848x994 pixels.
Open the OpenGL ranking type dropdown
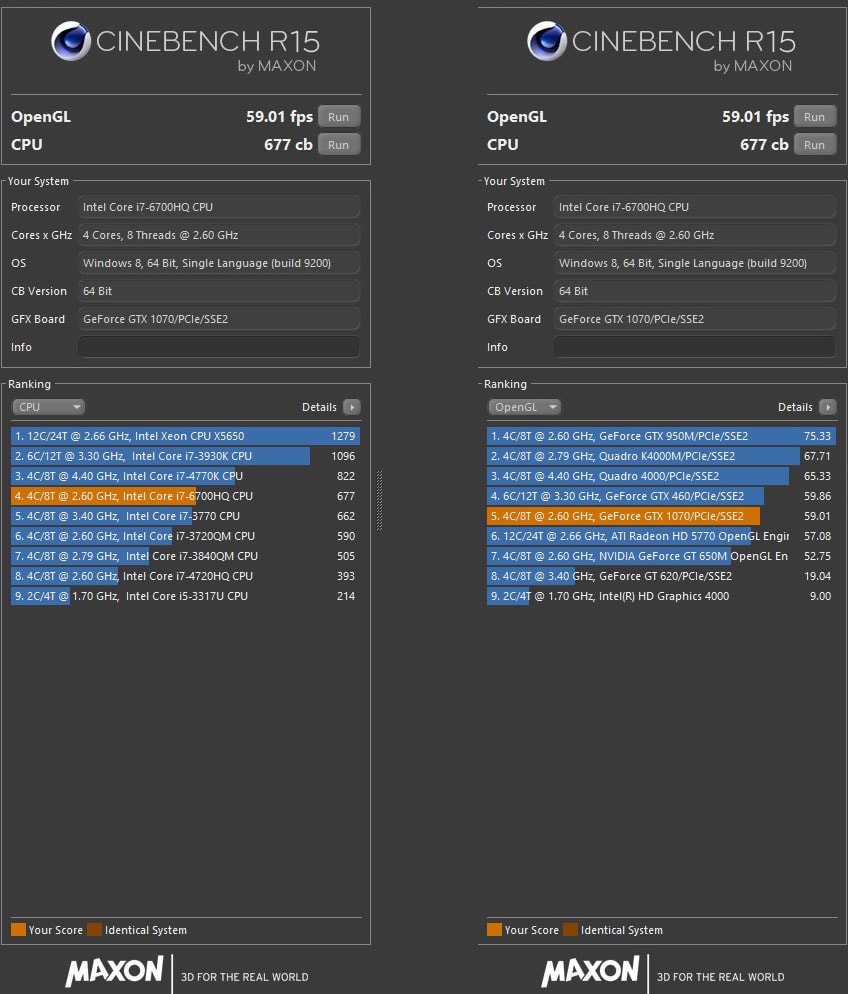[524, 407]
